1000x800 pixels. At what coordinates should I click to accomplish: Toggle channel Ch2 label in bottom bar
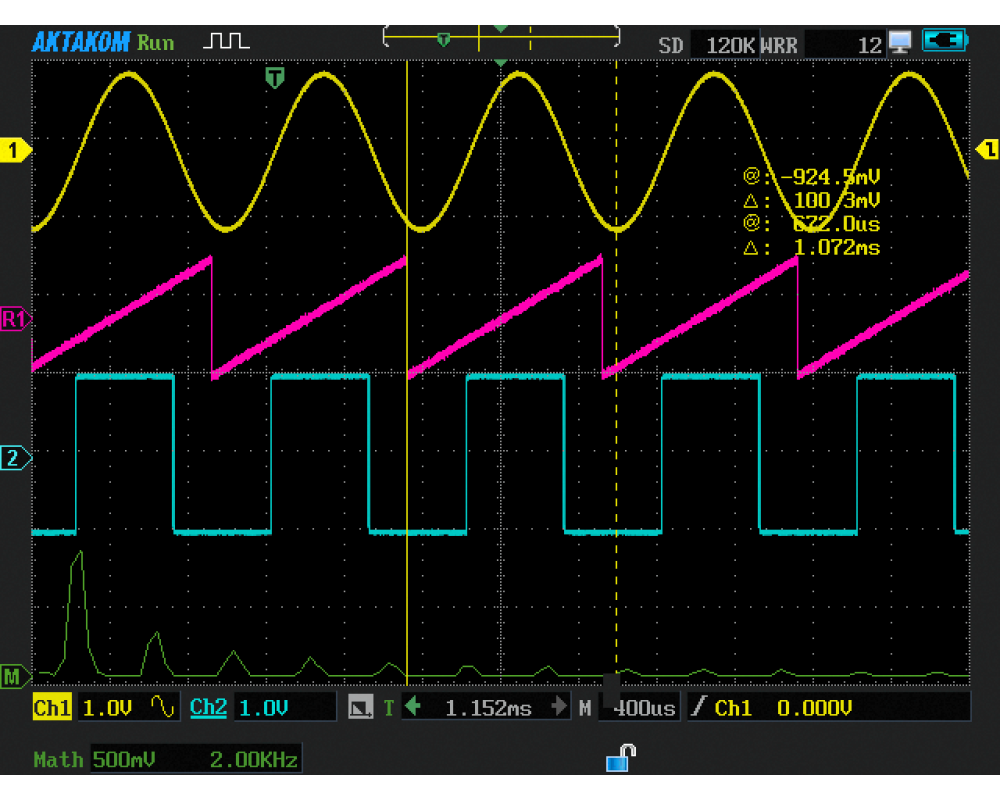click(208, 708)
